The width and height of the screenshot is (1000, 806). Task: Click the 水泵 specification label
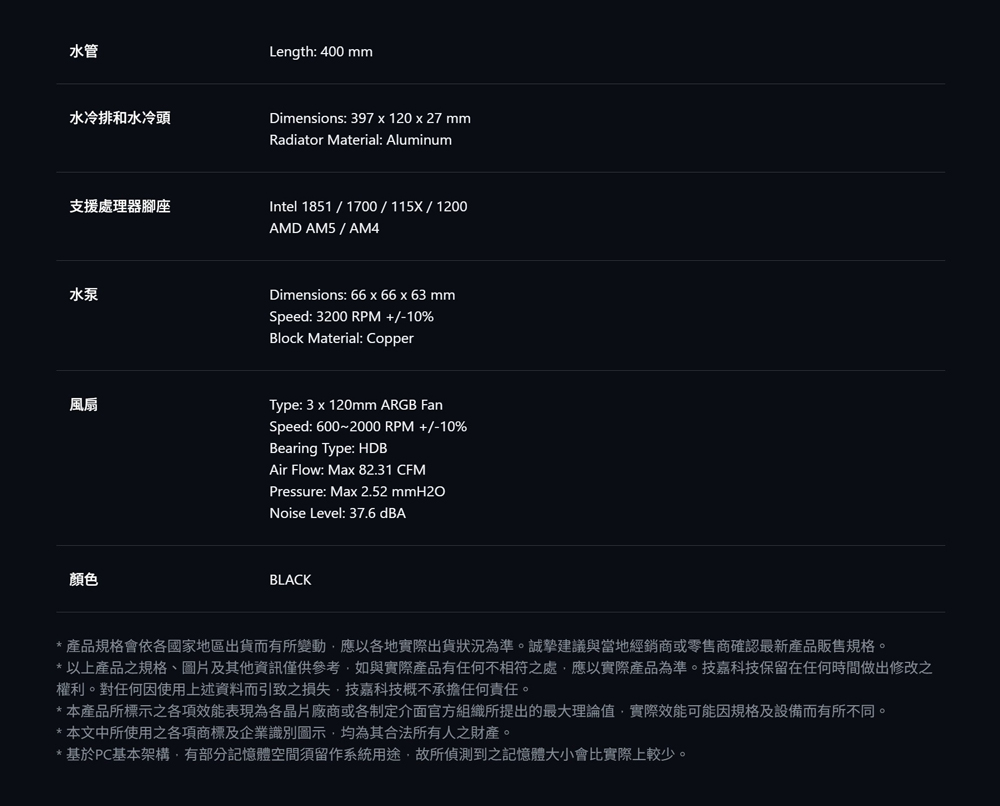[x=84, y=295]
